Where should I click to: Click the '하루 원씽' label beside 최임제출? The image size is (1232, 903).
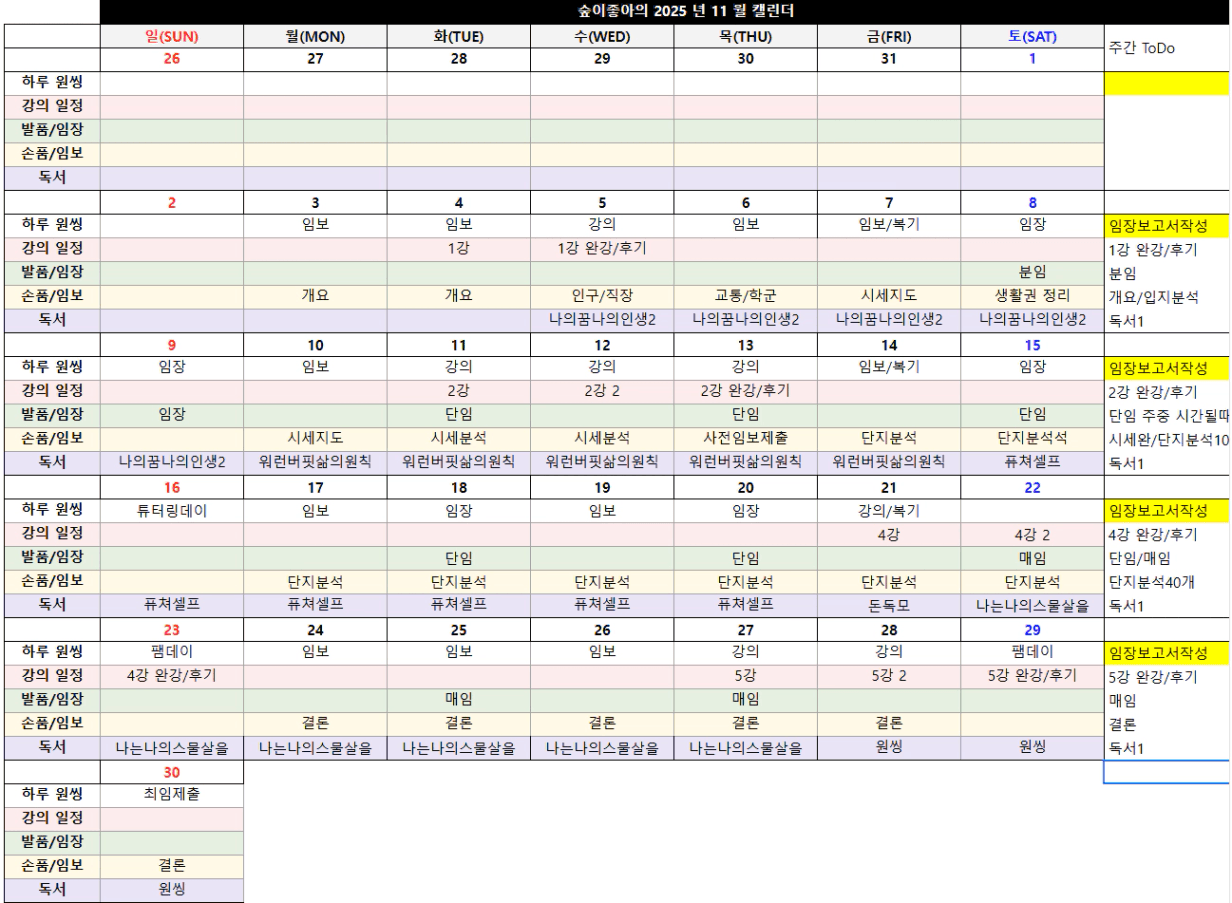[52, 795]
